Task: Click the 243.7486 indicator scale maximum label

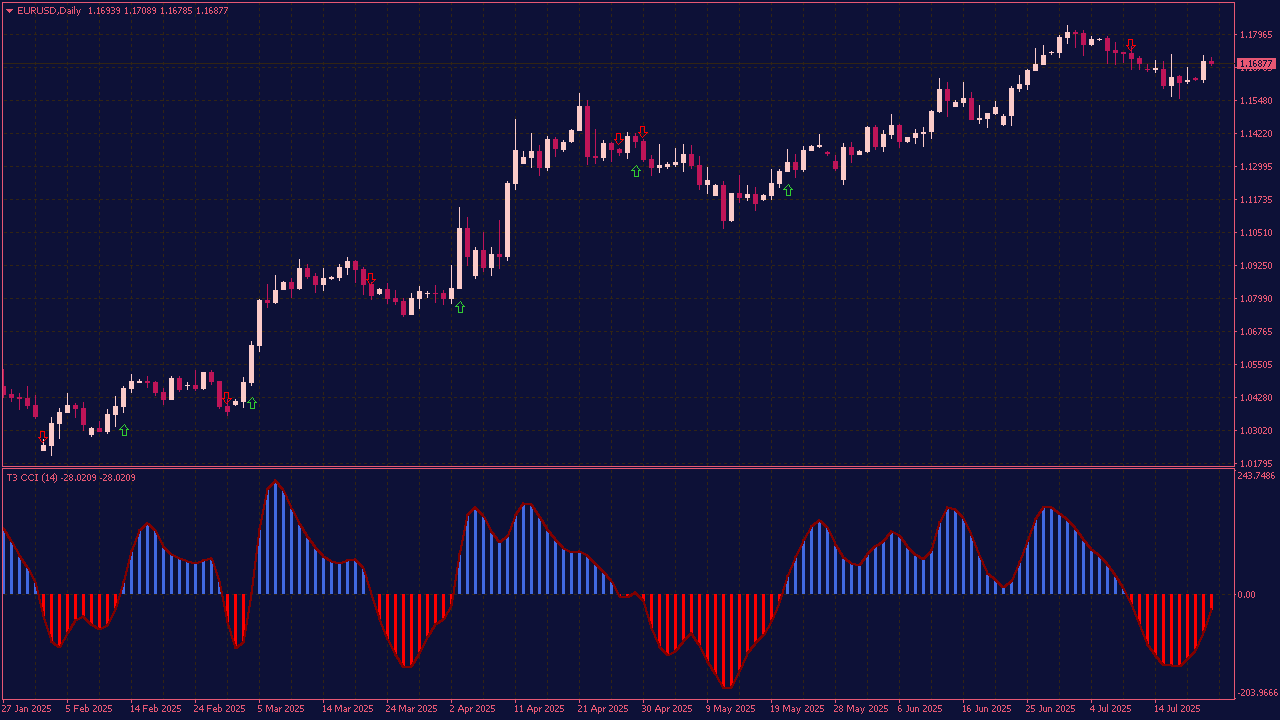Action: pos(1257,476)
